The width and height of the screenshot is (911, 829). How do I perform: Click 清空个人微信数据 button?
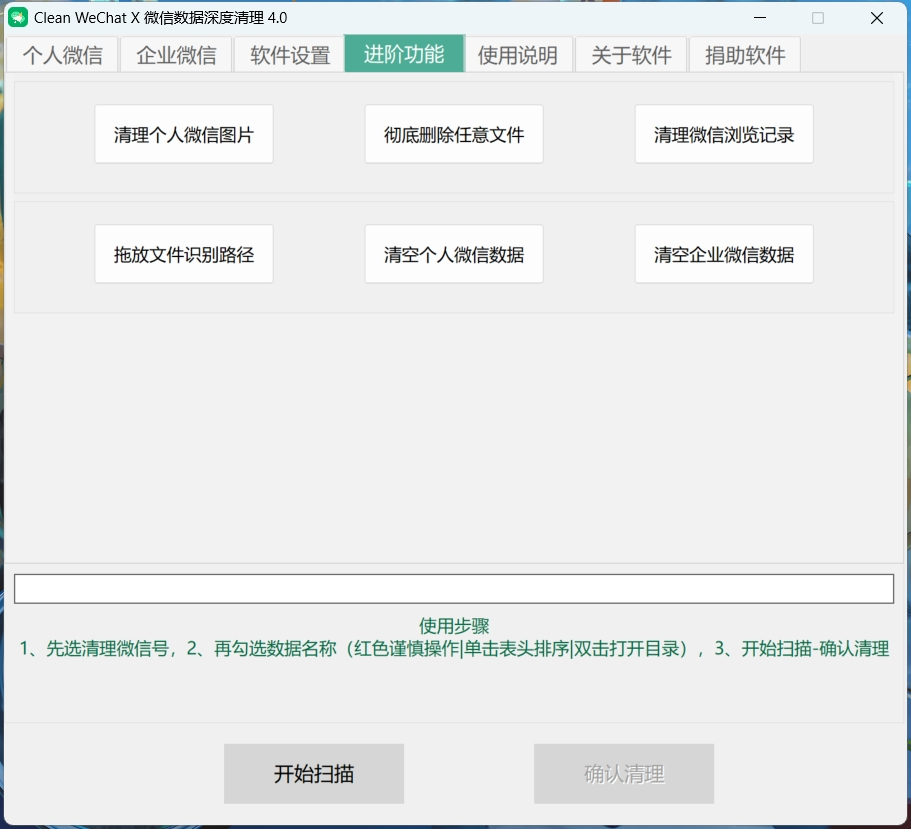(x=454, y=254)
